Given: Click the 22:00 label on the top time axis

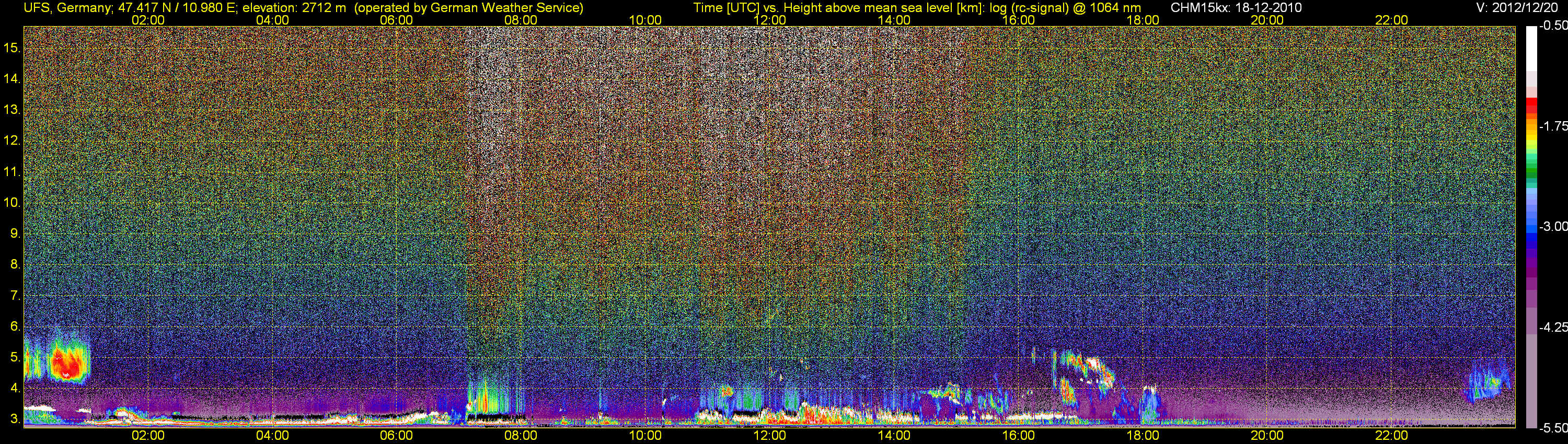Looking at the screenshot, I should pos(1391,20).
